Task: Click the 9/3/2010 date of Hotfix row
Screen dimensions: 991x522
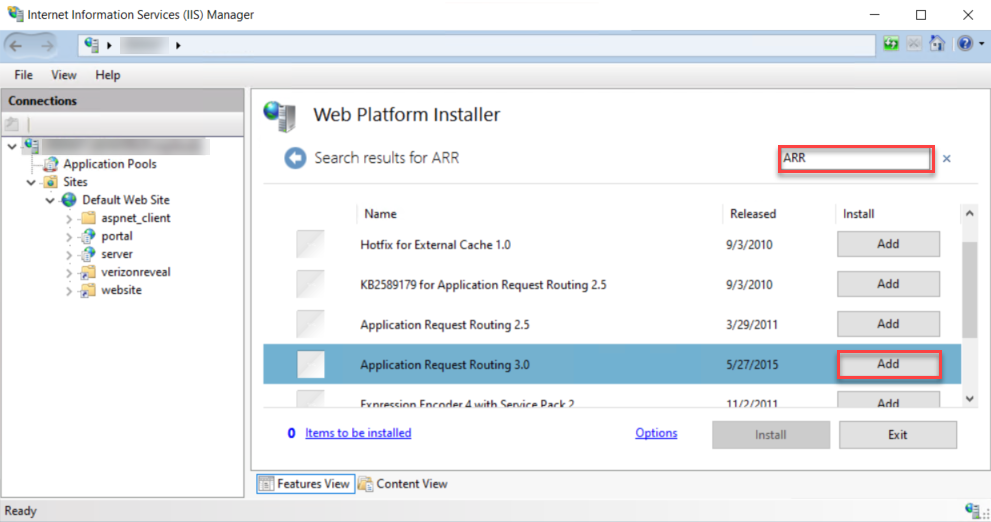Action: pos(749,245)
